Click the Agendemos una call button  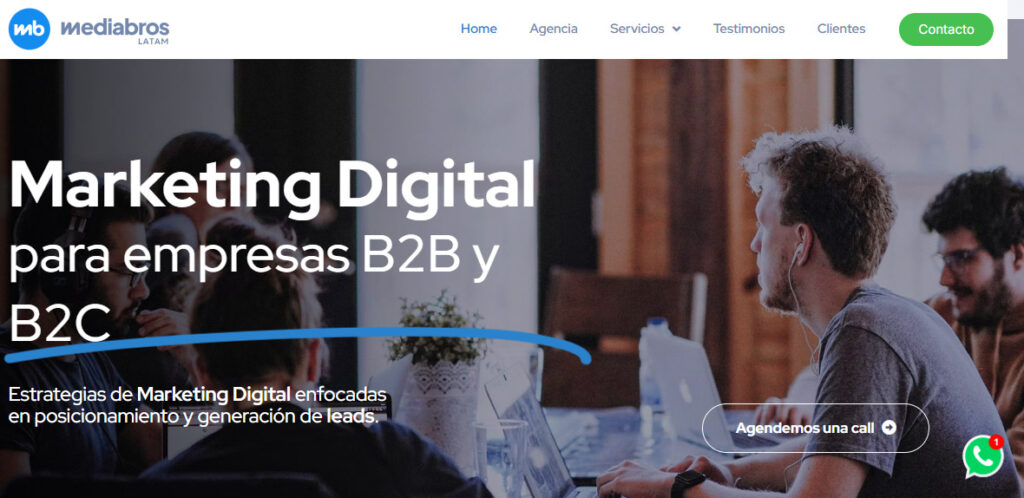click(815, 428)
